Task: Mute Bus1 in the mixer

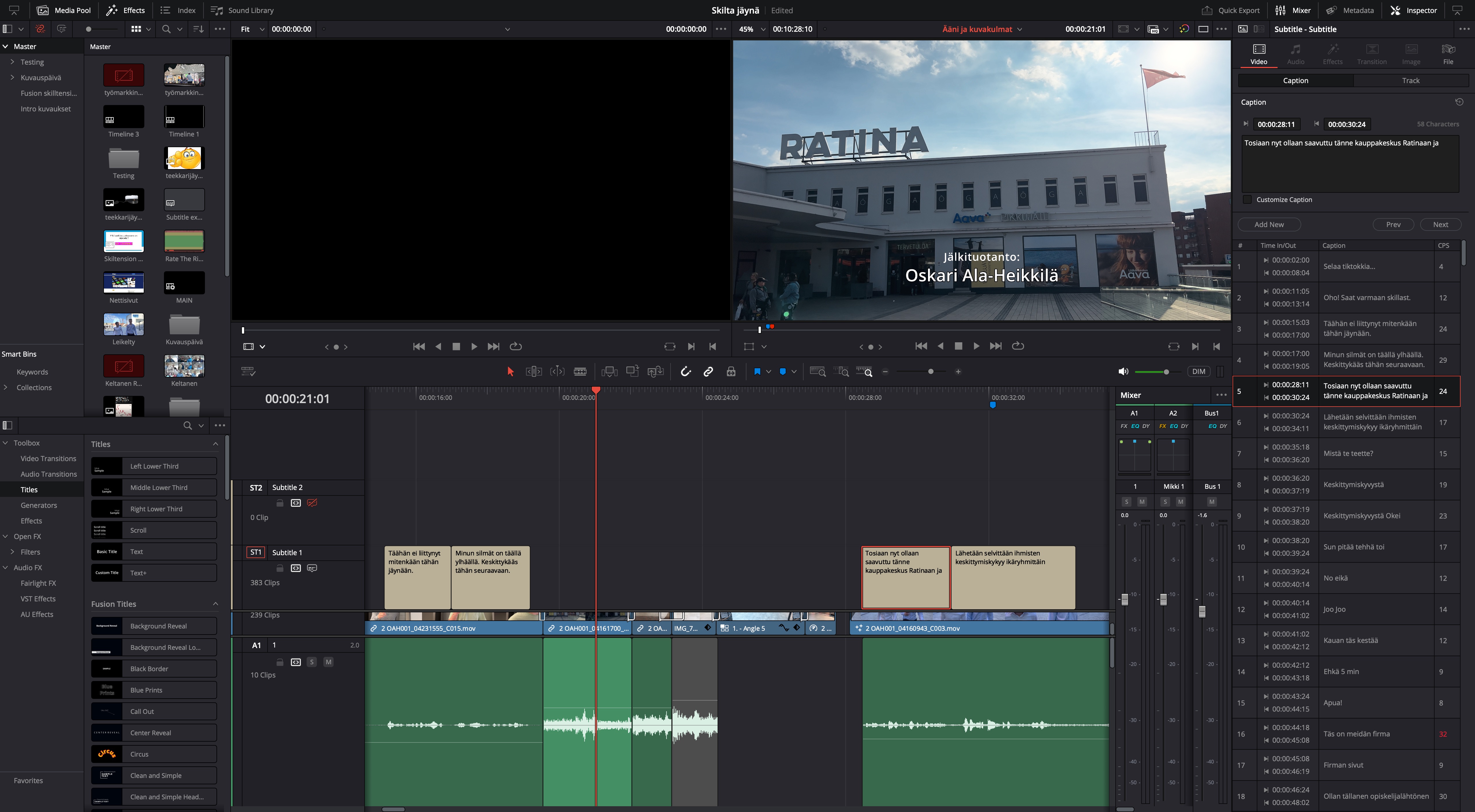Action: coord(1212,502)
